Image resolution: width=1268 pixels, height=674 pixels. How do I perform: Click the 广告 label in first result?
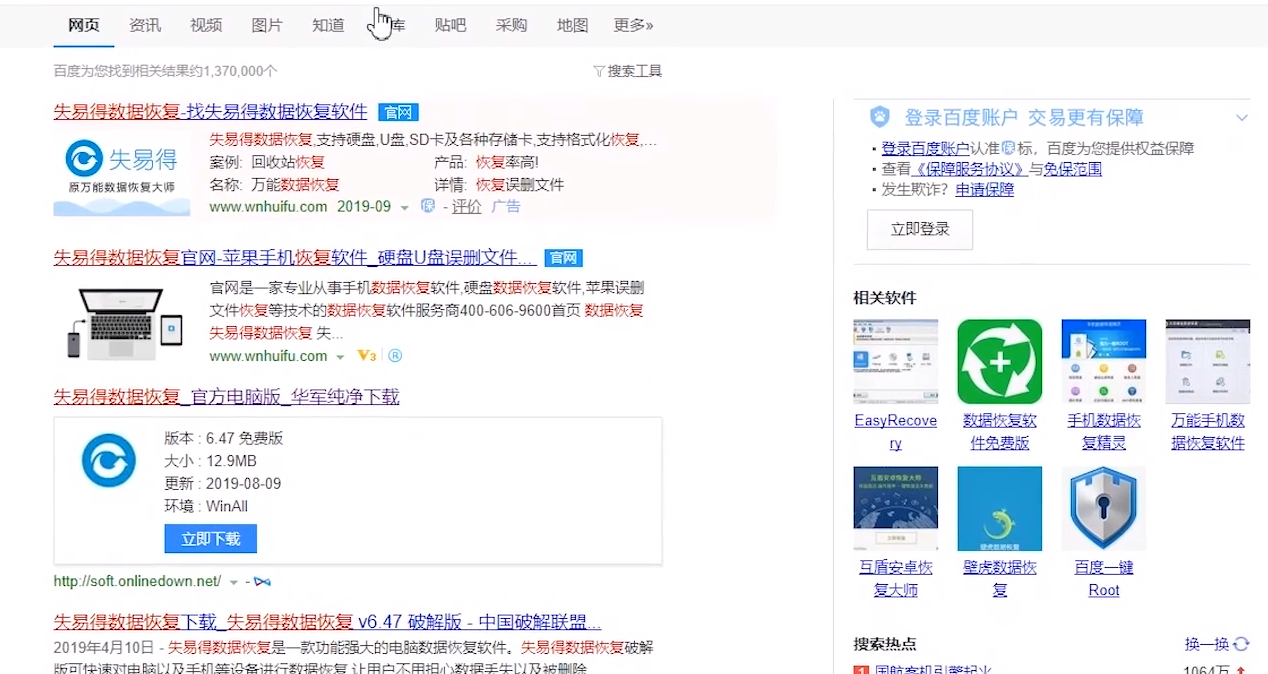(506, 207)
